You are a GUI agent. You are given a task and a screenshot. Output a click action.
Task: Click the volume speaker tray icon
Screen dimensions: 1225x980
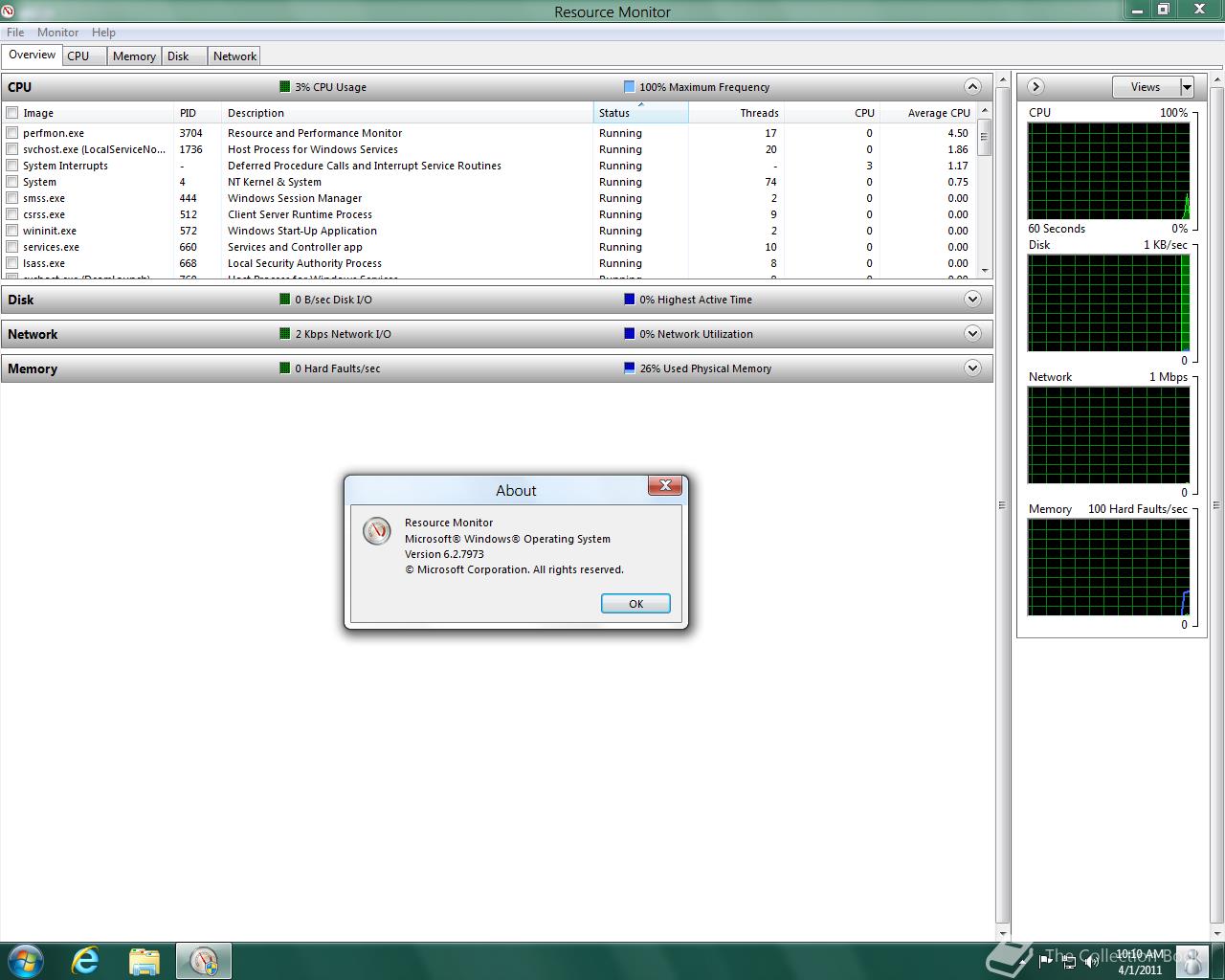[1093, 961]
